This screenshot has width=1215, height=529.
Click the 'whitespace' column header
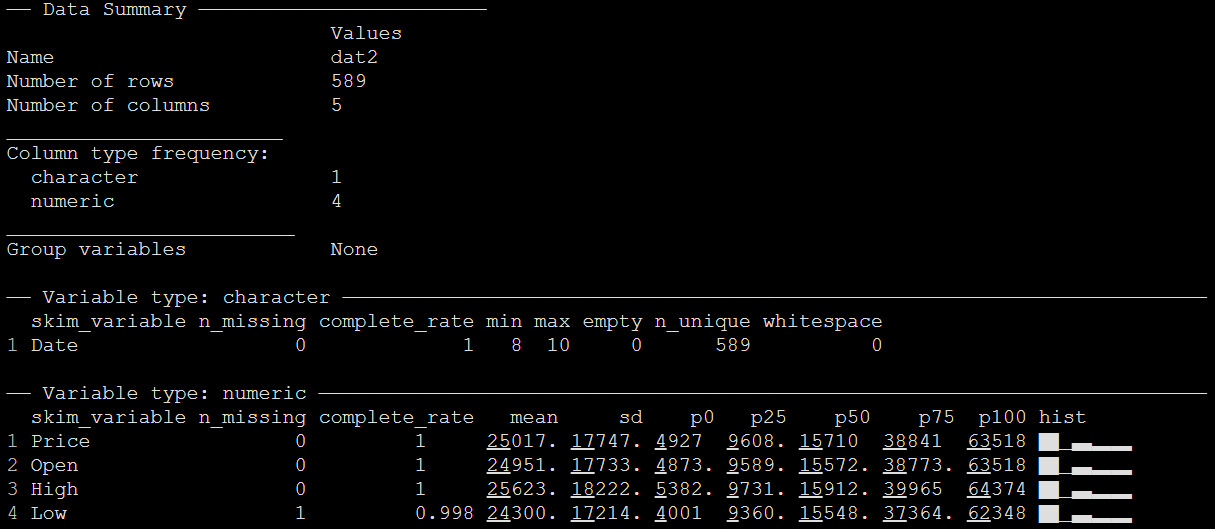tap(822, 322)
